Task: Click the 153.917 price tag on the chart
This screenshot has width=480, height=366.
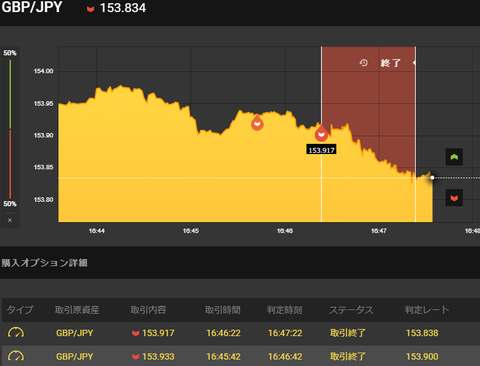Action: coord(321,150)
